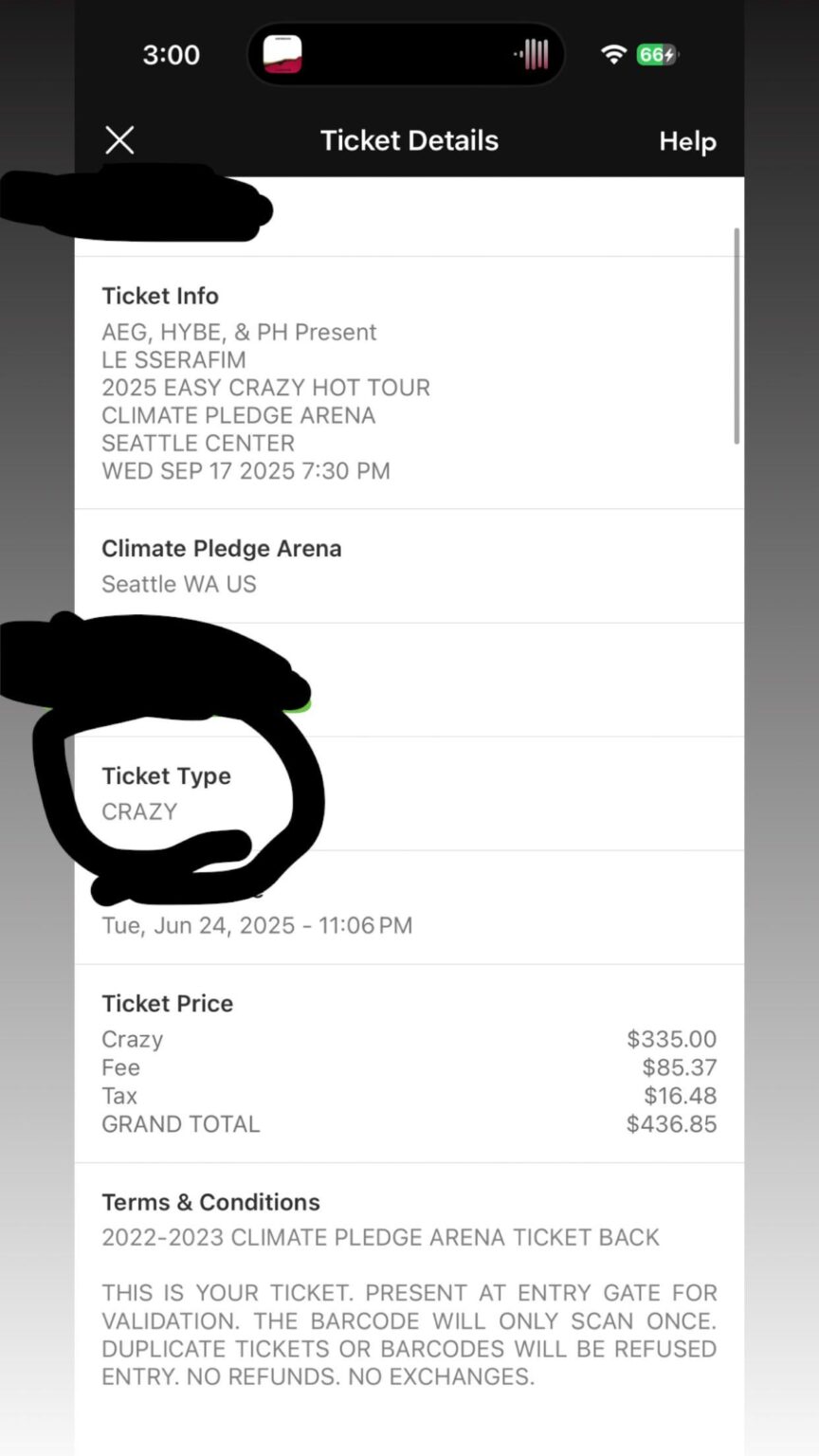The width and height of the screenshot is (819, 1456).
Task: Tap the audio waveform indicator in Dynamic Island
Action: point(532,55)
